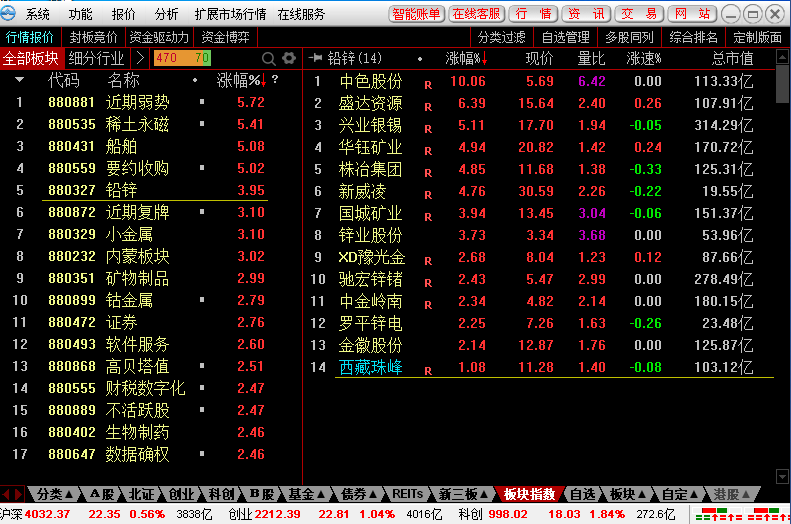Click the 智能账单 button
The image size is (791, 524).
coord(417,14)
